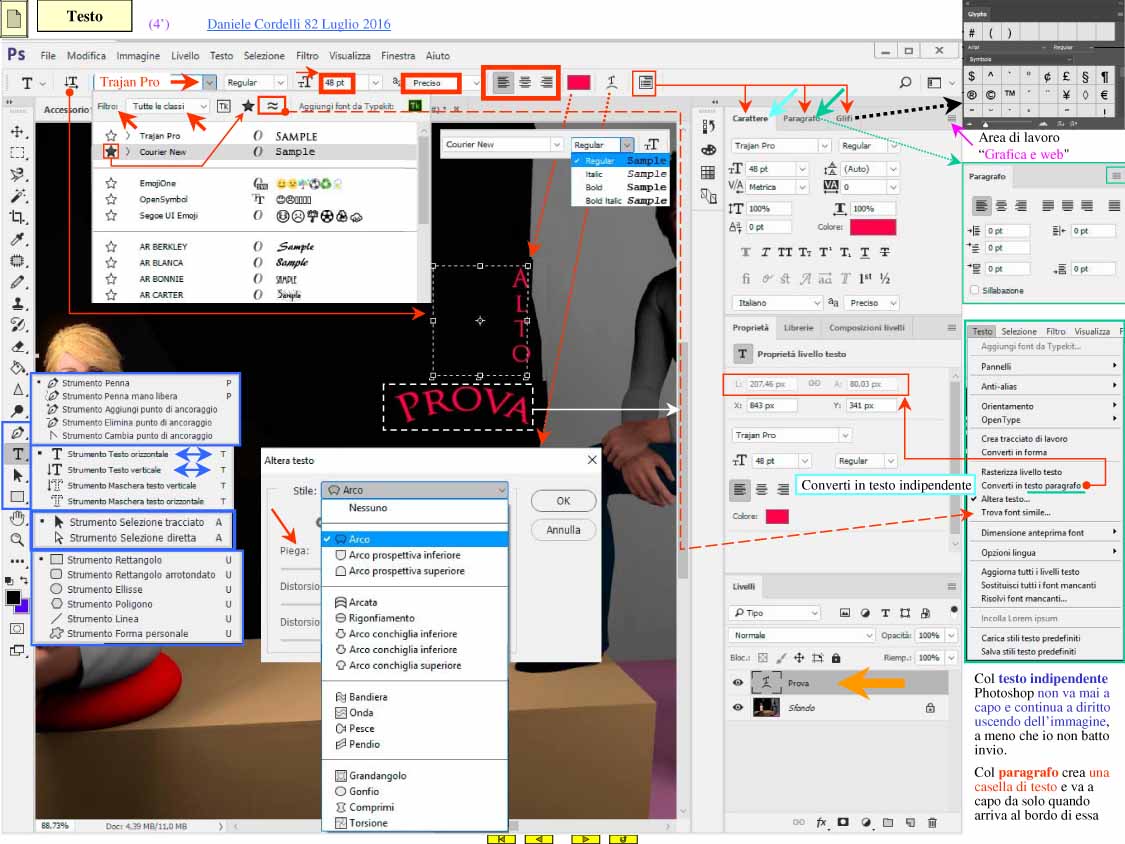The height and width of the screenshot is (844, 1125).
Task: Select the Path Selection arrow tool
Action: click(x=18, y=475)
